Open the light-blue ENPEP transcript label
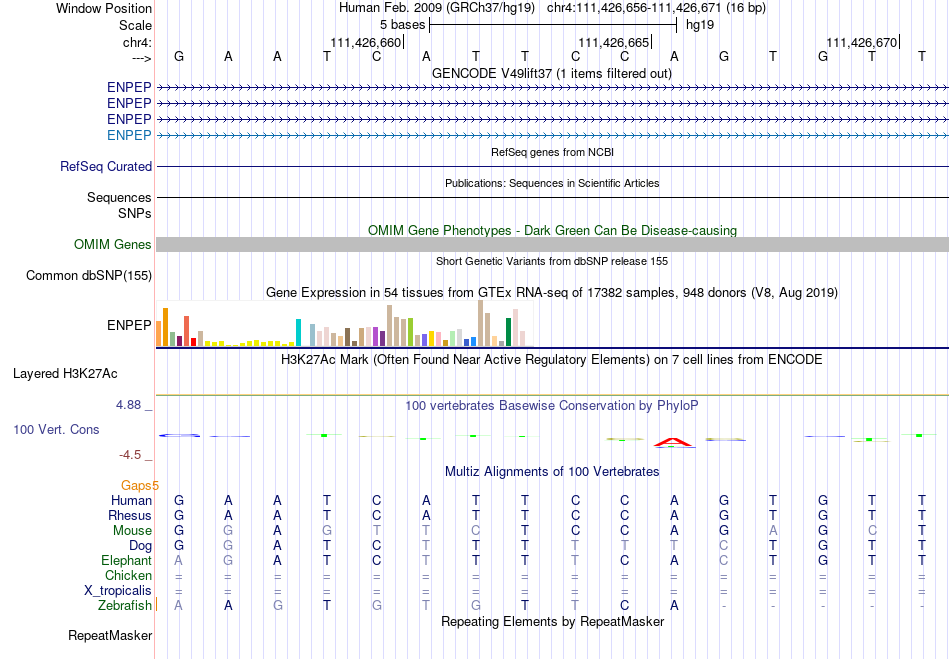950x659 pixels. point(129,135)
